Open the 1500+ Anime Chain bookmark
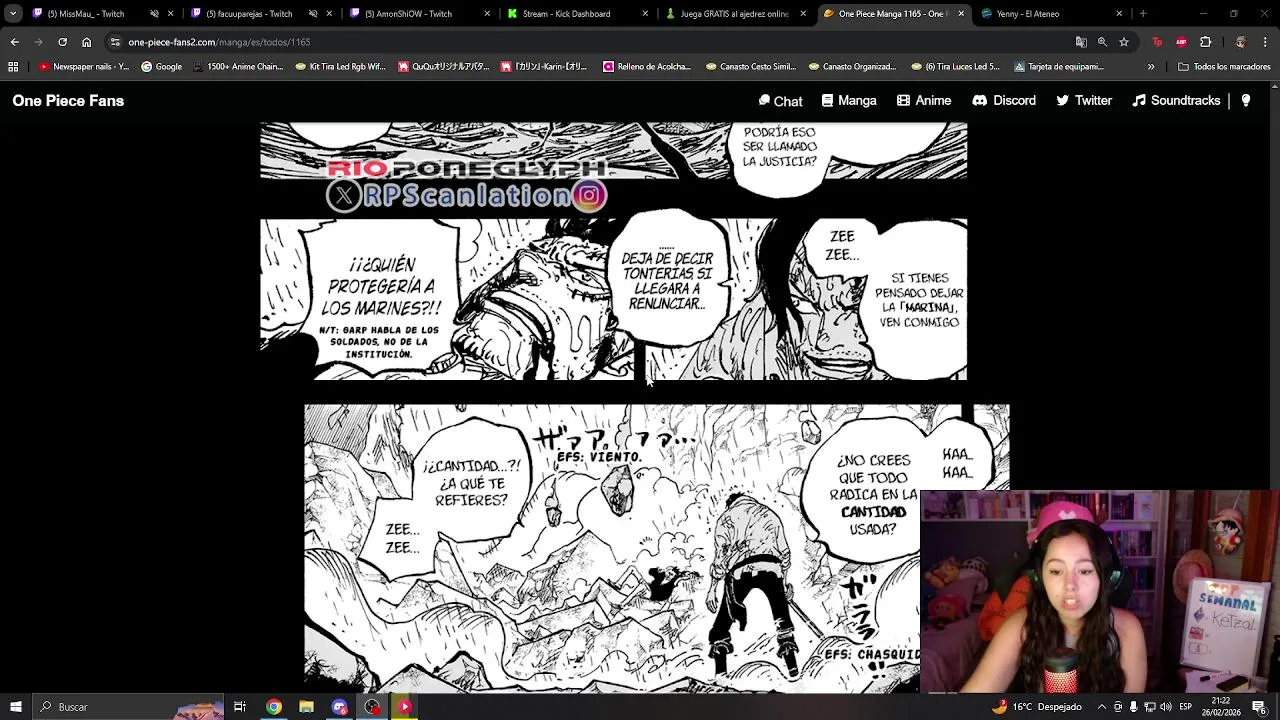The height and width of the screenshot is (720, 1280). pos(237,67)
